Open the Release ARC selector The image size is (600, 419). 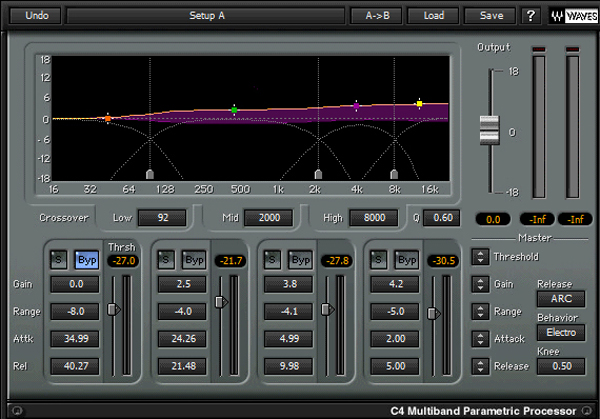pos(561,298)
